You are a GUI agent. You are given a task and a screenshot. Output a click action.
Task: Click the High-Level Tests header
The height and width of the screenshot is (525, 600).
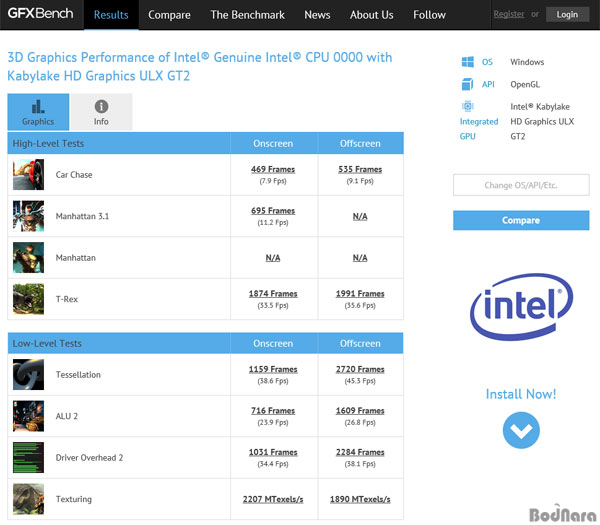(48, 143)
